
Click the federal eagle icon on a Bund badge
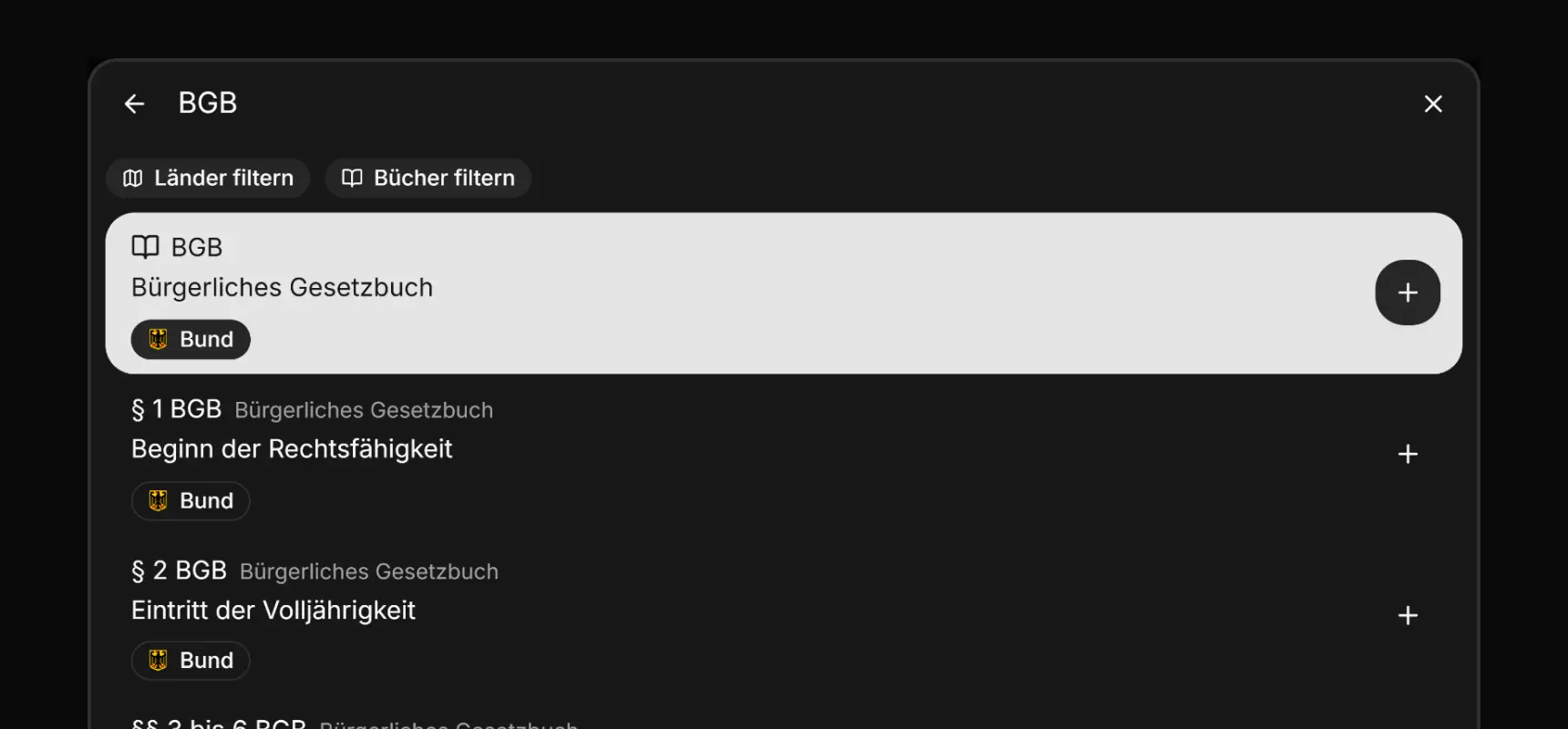pyautogui.click(x=160, y=339)
